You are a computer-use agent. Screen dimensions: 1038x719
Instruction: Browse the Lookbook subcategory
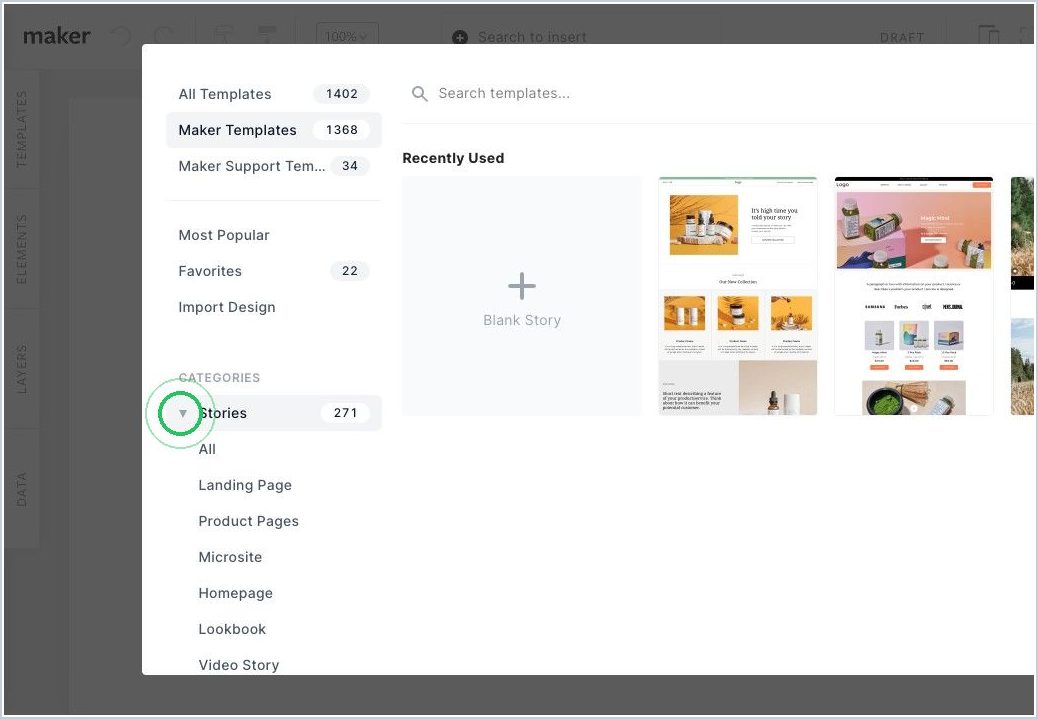pyautogui.click(x=232, y=629)
